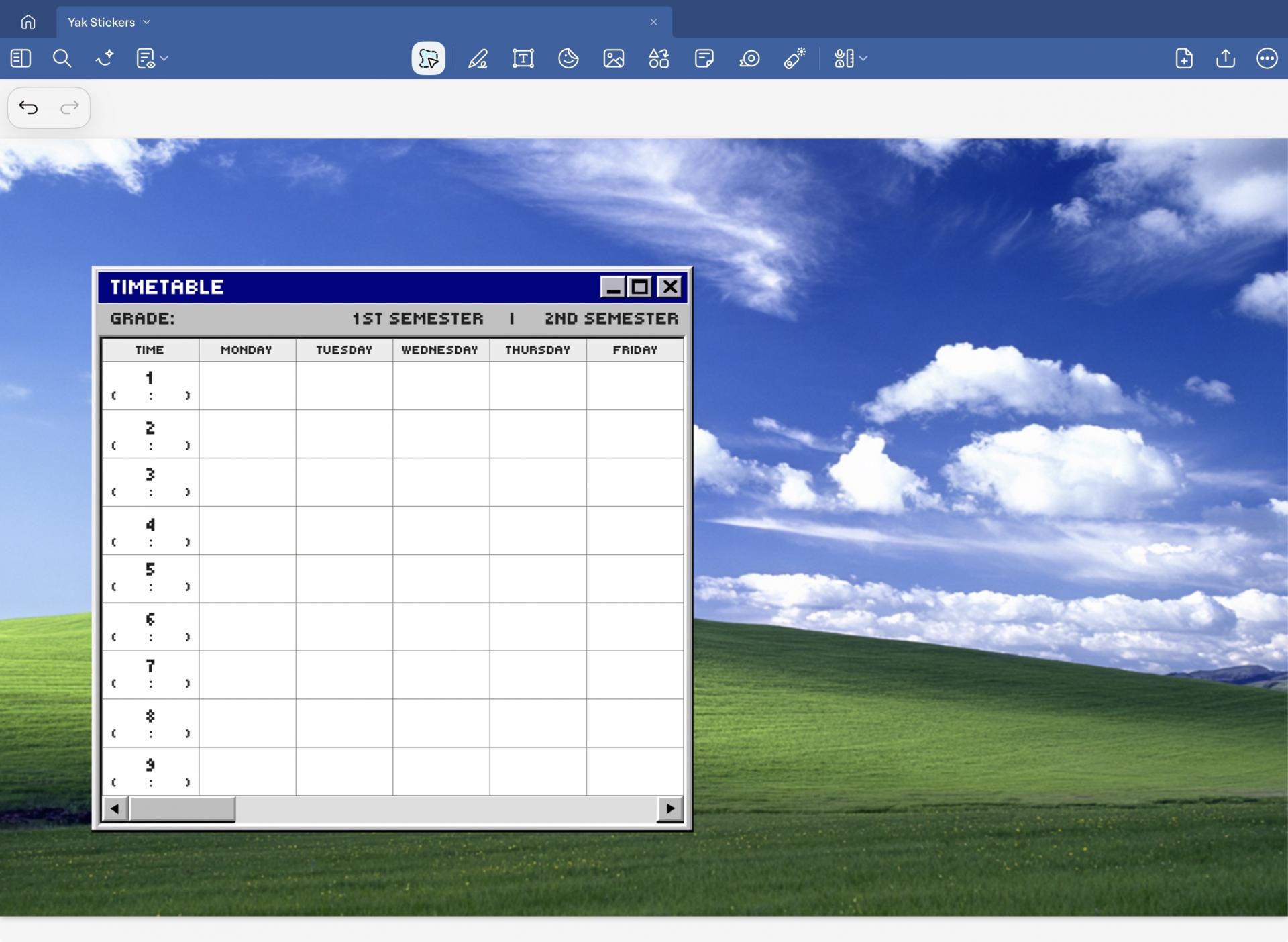Open the Yak Stickers title dropdown
The height and width of the screenshot is (942, 1288).
(146, 22)
